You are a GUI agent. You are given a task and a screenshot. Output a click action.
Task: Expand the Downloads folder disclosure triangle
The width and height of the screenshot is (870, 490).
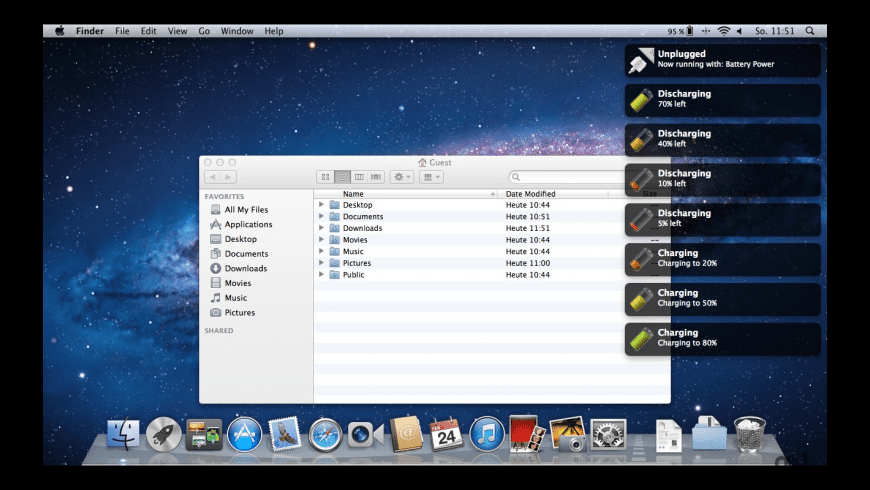coord(321,228)
